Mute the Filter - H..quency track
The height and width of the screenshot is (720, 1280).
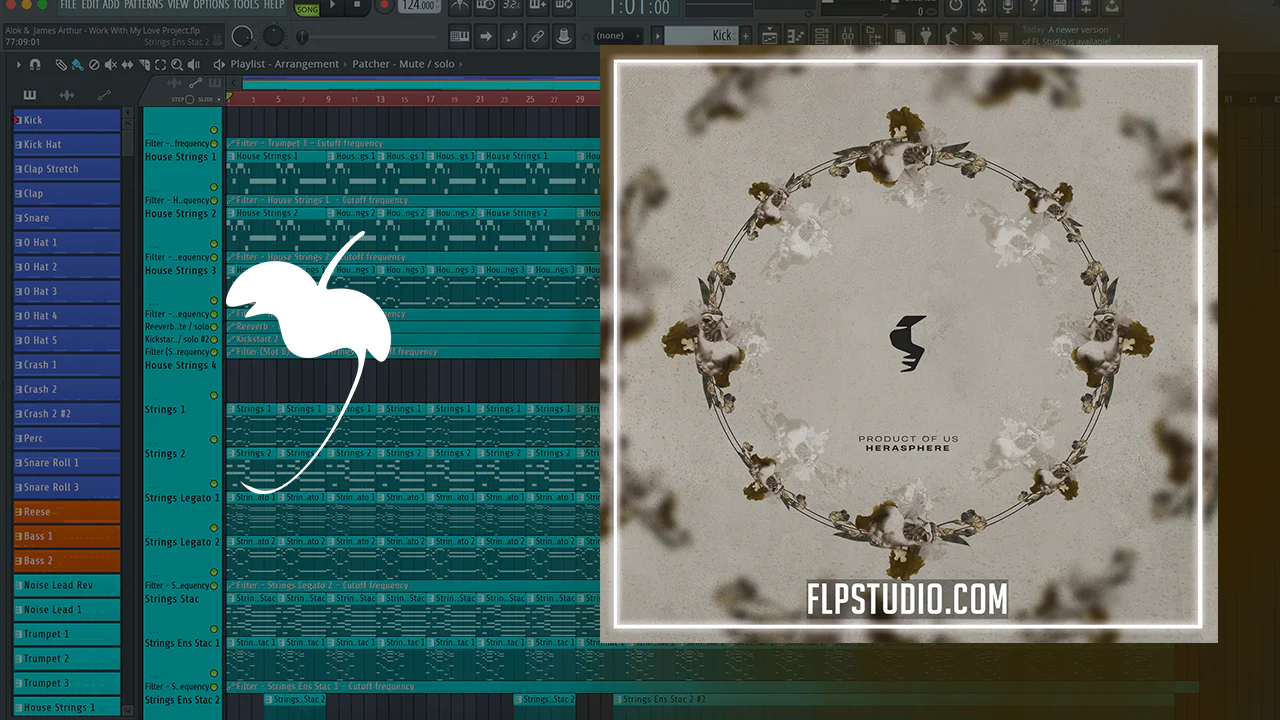click(x=214, y=201)
